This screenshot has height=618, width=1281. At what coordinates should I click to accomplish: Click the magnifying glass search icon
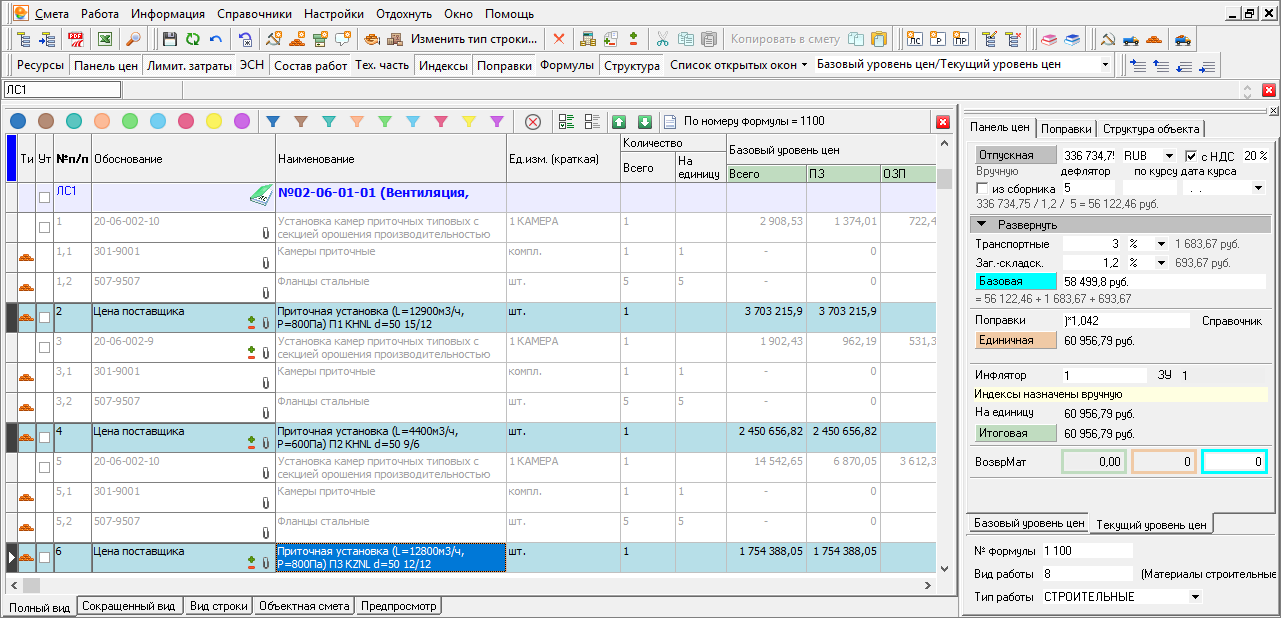132,40
